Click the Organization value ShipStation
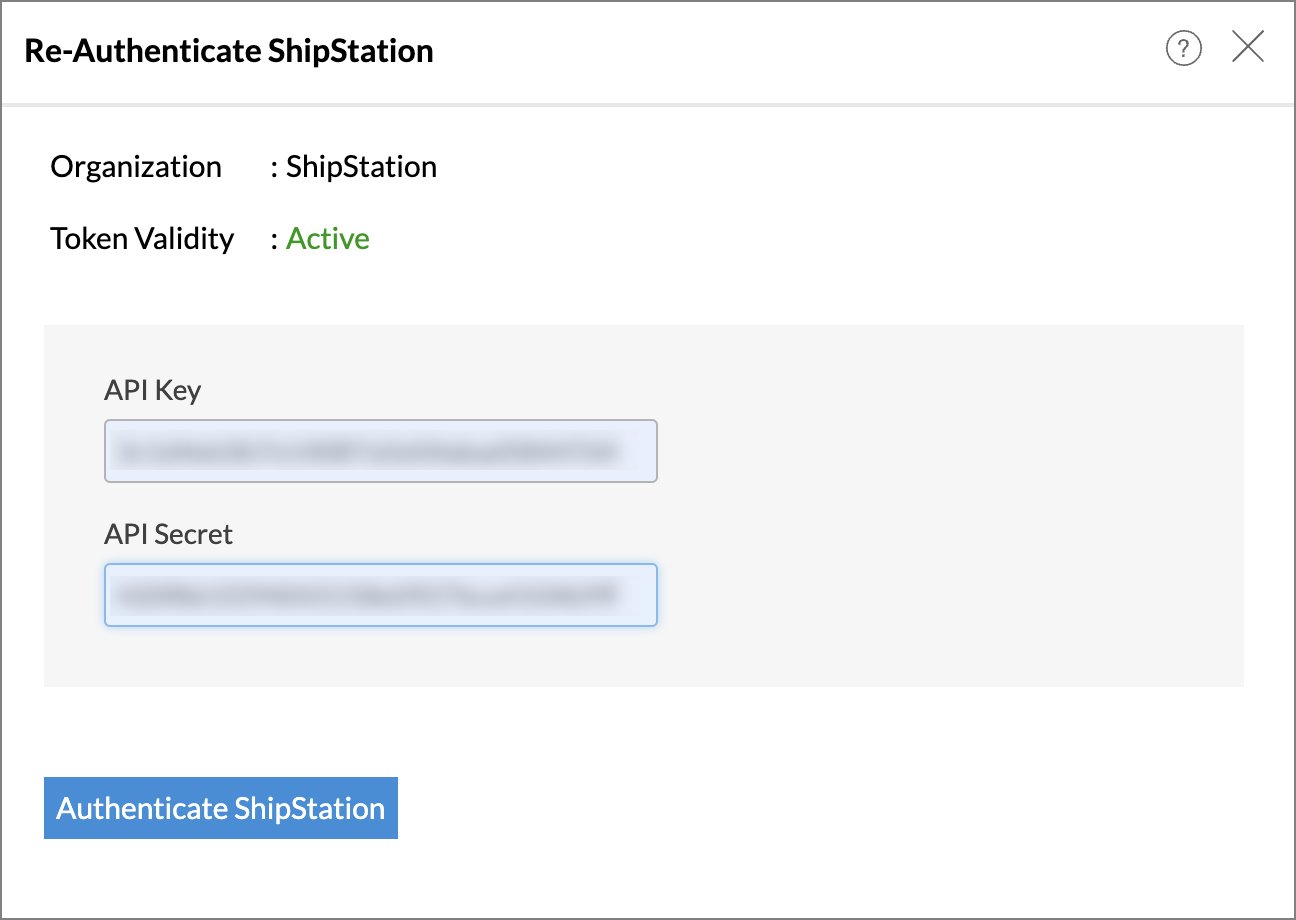The height and width of the screenshot is (920, 1296). (x=361, y=166)
